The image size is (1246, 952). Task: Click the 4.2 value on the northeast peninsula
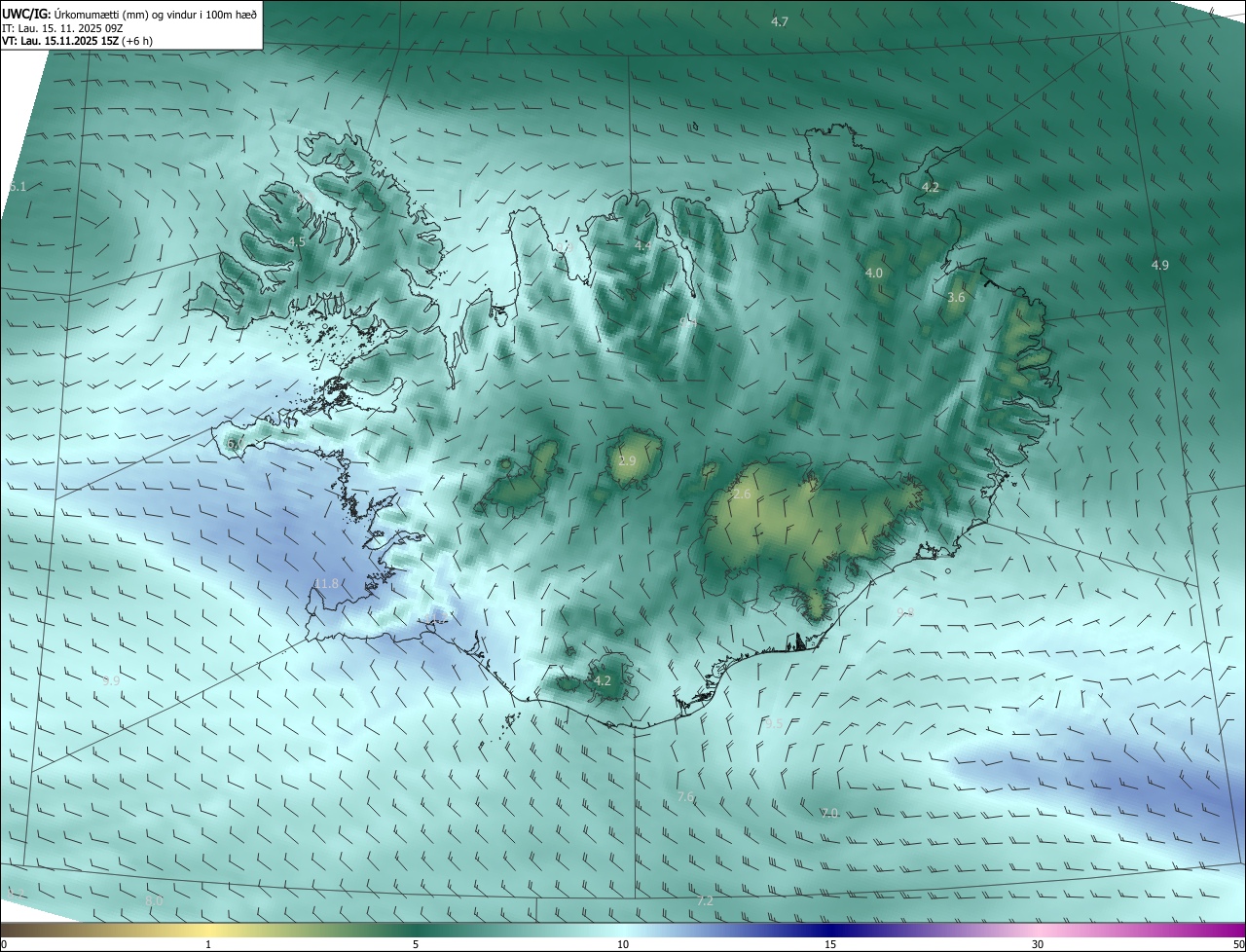(931, 187)
